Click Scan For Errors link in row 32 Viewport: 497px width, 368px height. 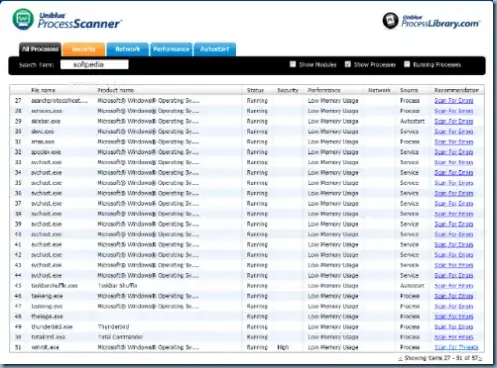point(454,152)
